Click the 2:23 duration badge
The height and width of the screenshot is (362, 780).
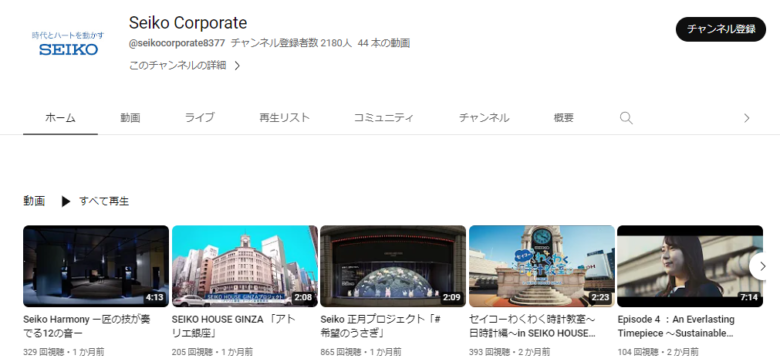(599, 298)
